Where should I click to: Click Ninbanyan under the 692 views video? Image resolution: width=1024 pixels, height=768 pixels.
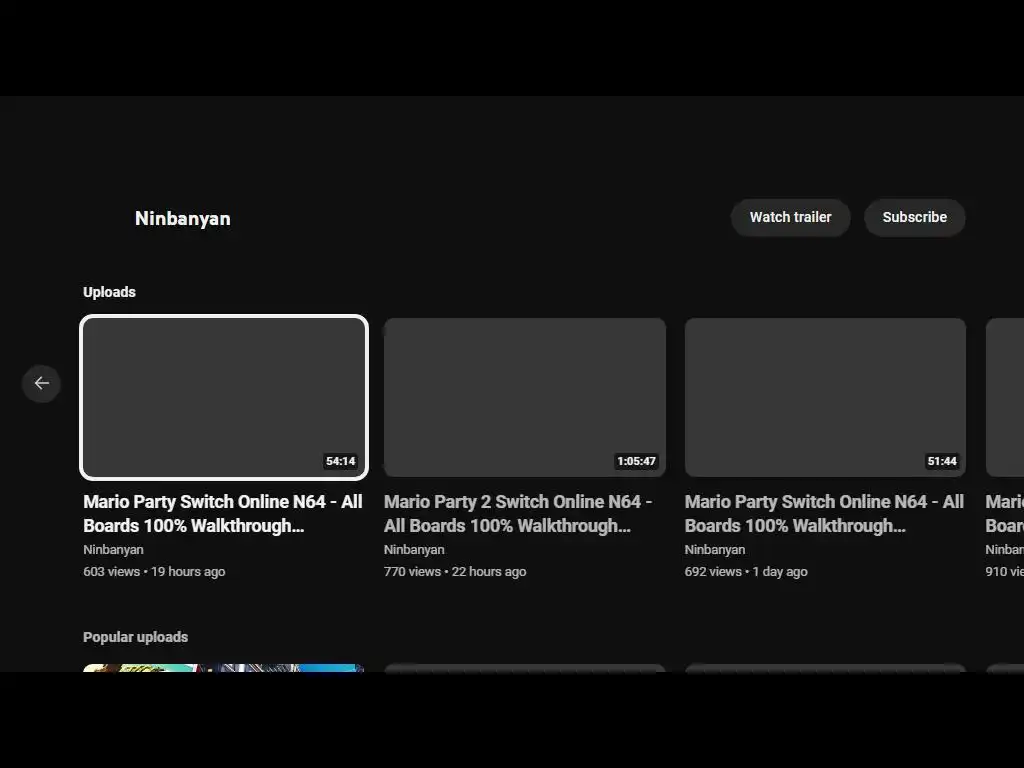coord(714,550)
